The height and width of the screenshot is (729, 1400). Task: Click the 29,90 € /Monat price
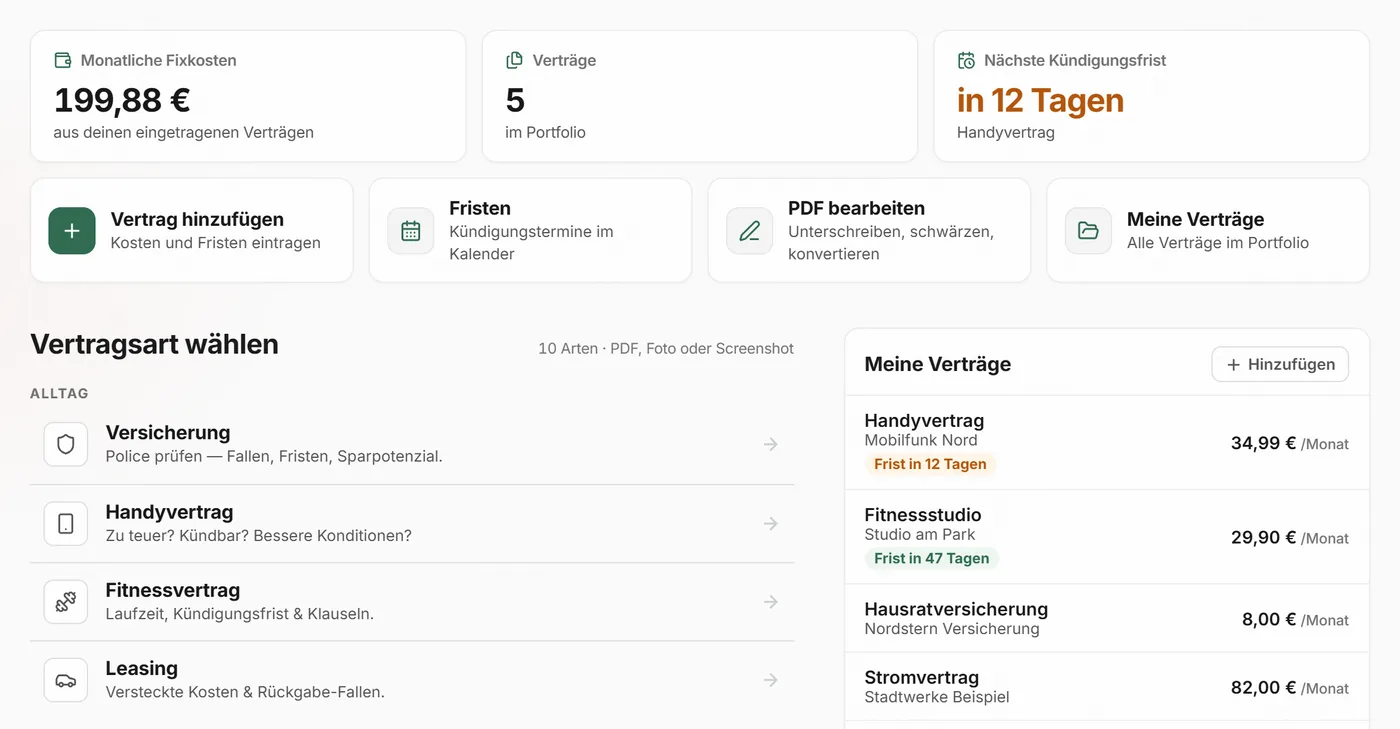[1290, 537]
